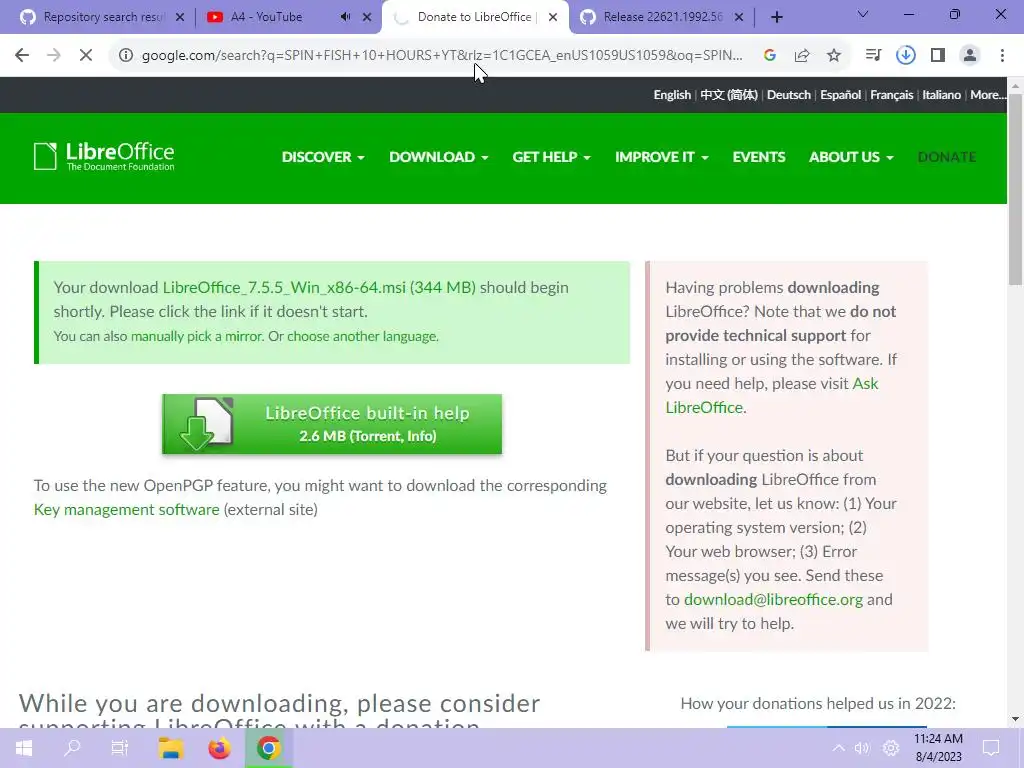
Task: Expand the DISCOVER menu
Action: [323, 157]
